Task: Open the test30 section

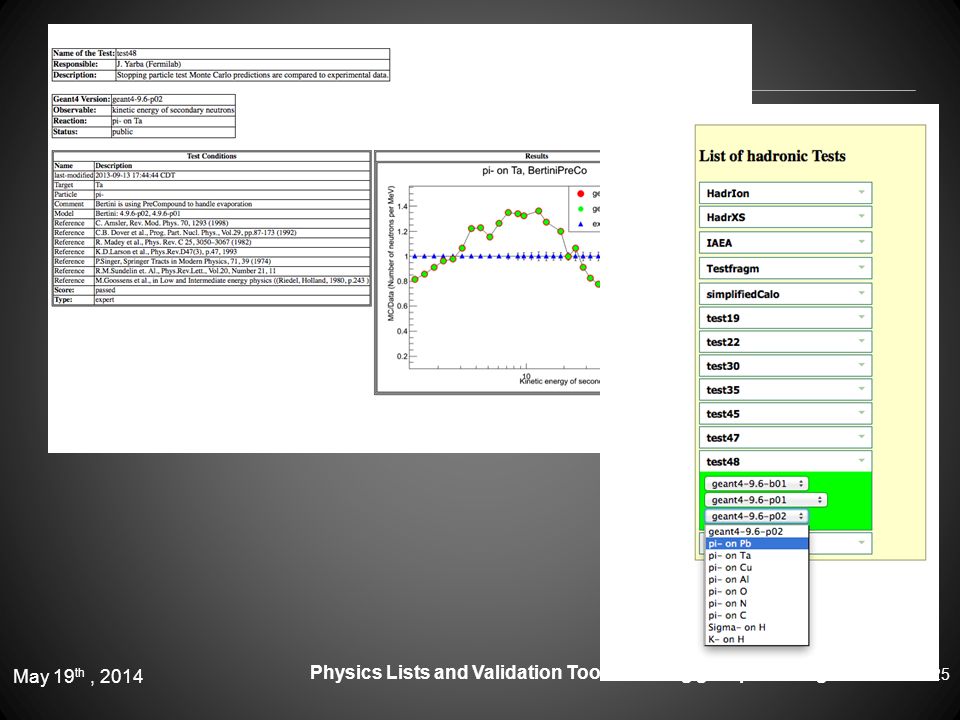Action: (x=785, y=366)
